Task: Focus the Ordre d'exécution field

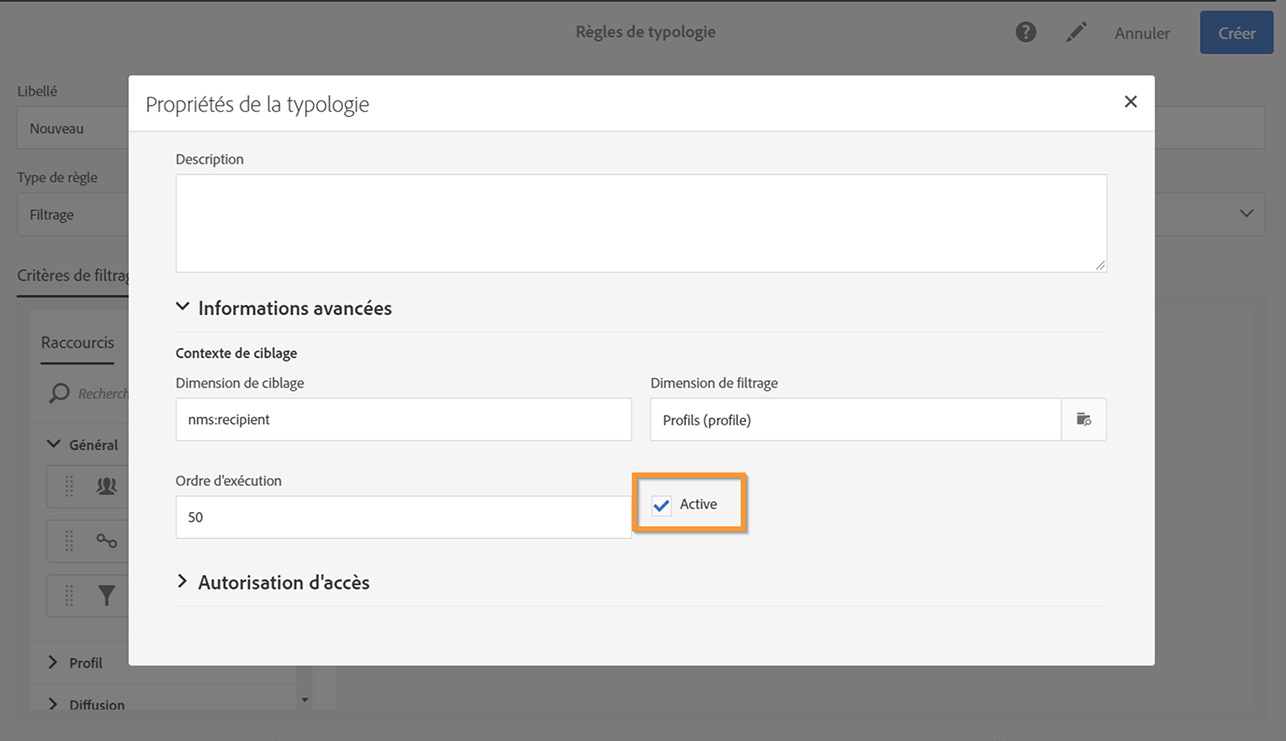Action: point(403,518)
